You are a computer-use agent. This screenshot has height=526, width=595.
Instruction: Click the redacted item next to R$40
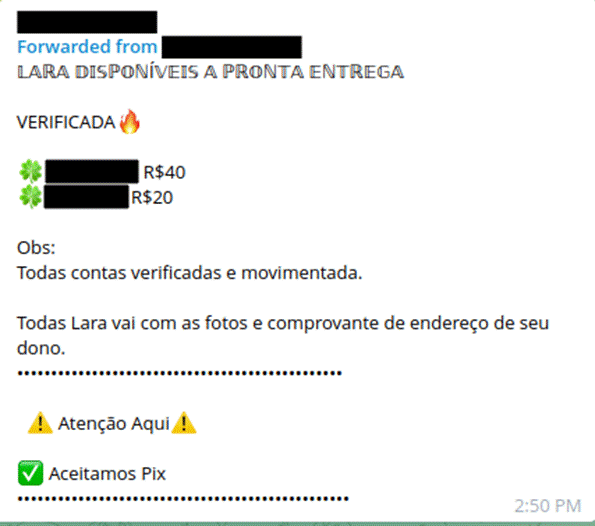pos(92,172)
